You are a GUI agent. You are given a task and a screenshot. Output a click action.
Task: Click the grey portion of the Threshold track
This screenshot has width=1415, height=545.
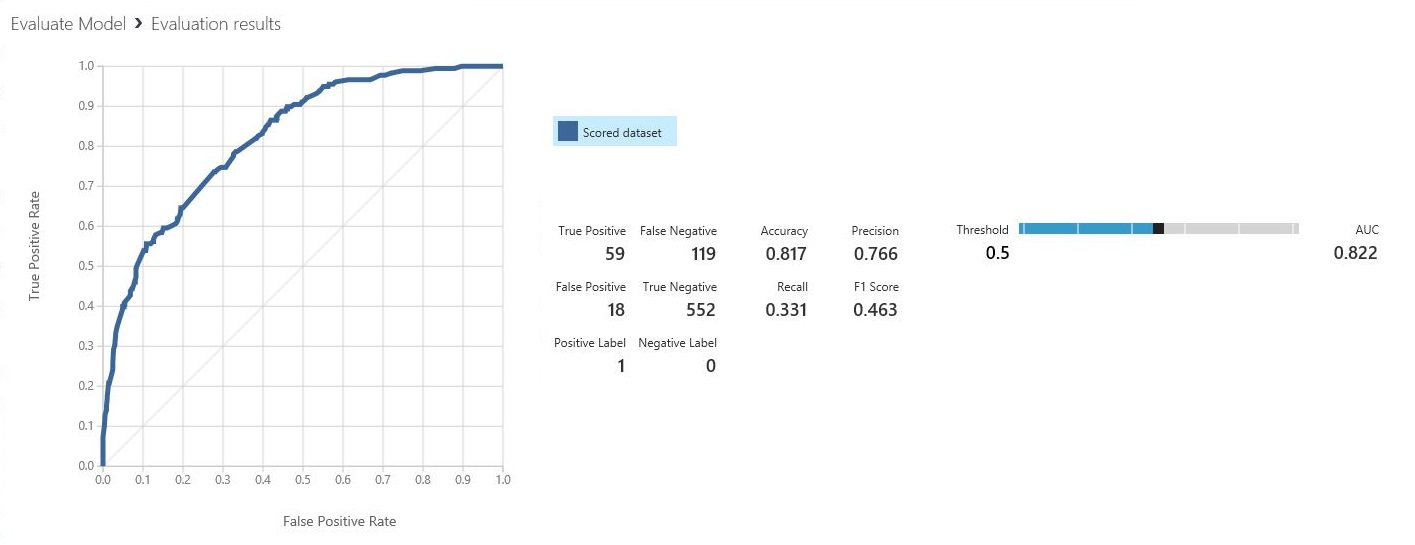point(1230,229)
